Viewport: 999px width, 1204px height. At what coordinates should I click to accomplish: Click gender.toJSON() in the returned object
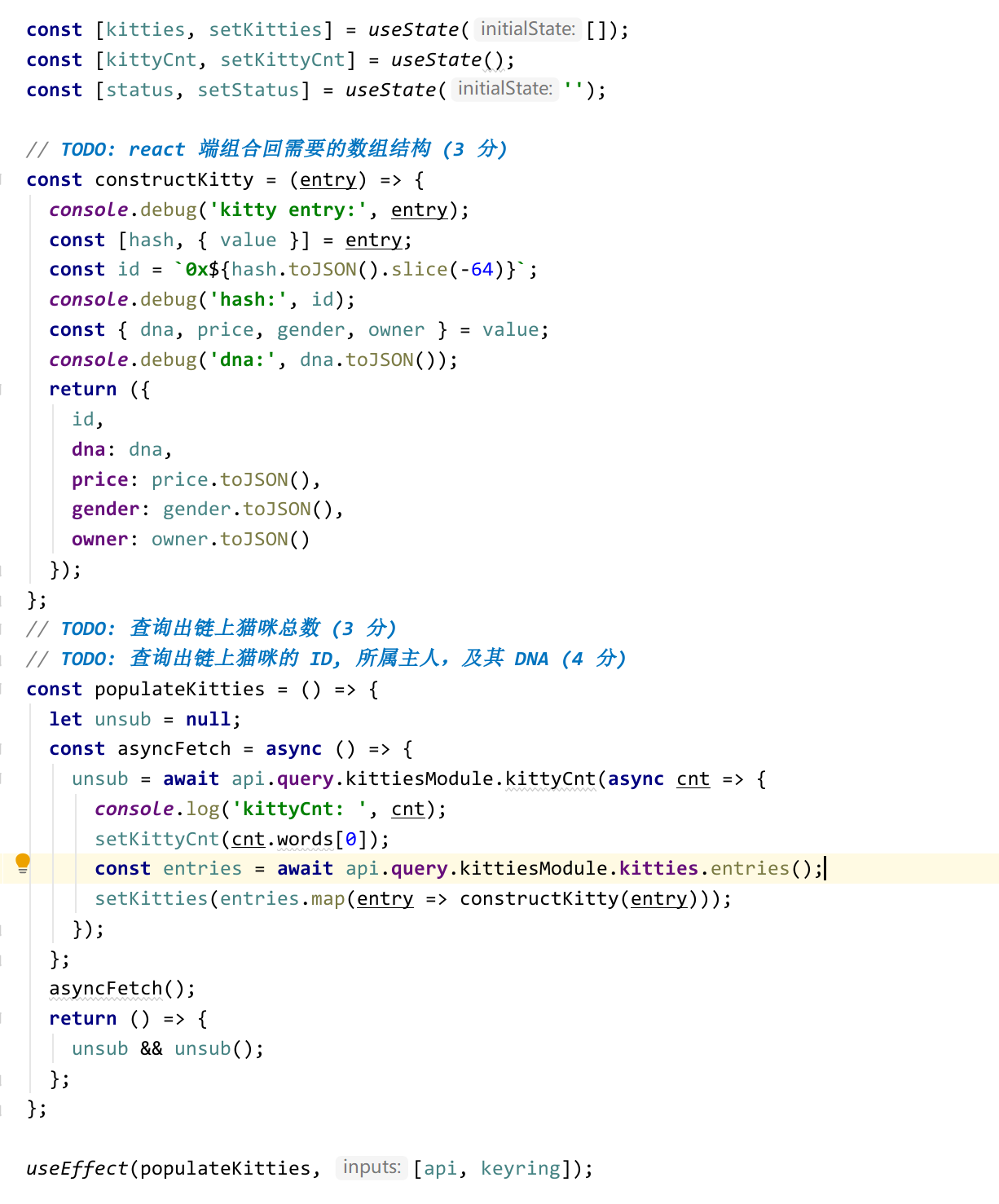click(249, 509)
